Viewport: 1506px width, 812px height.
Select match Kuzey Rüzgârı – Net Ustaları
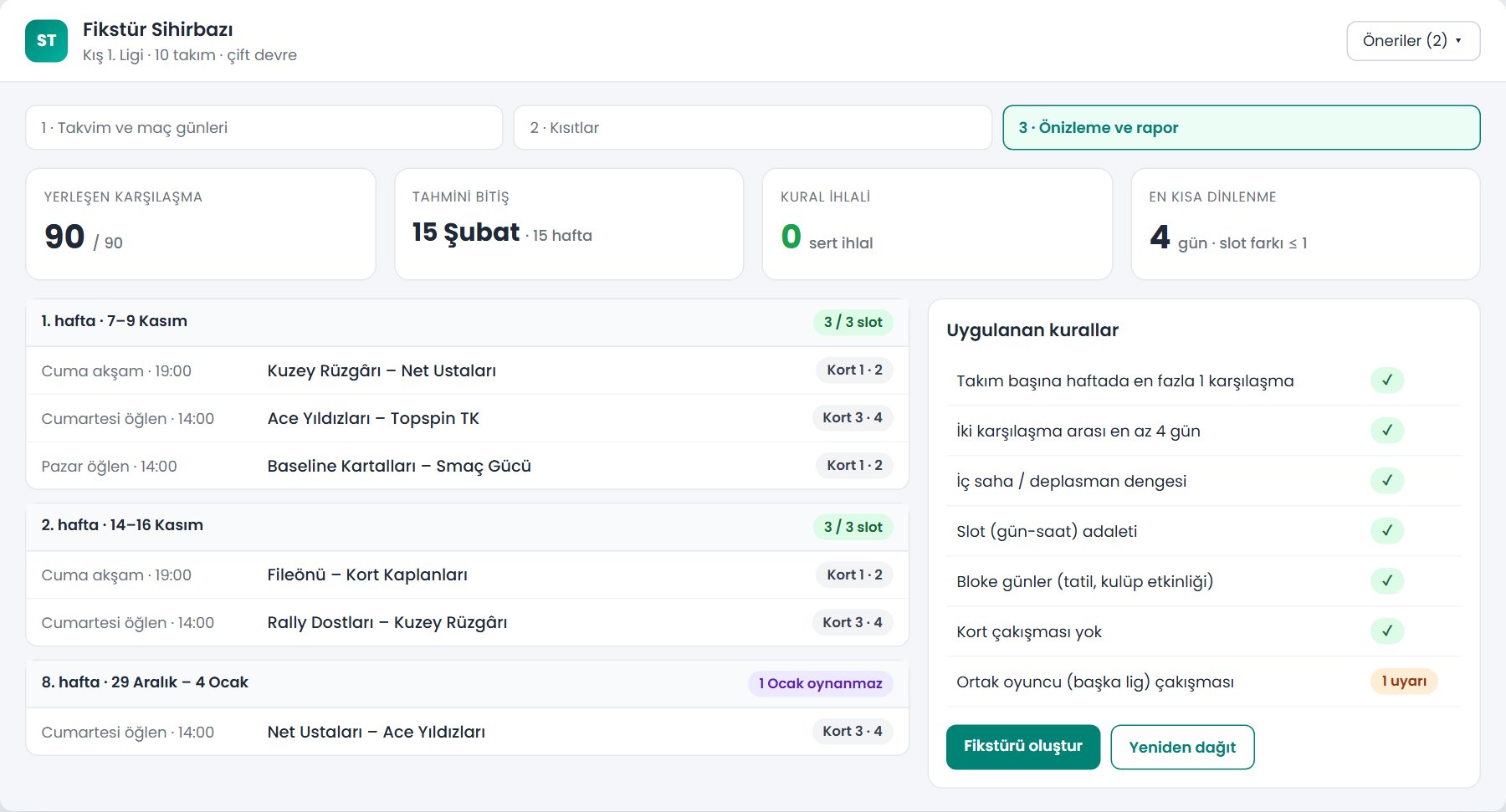pyautogui.click(x=382, y=370)
